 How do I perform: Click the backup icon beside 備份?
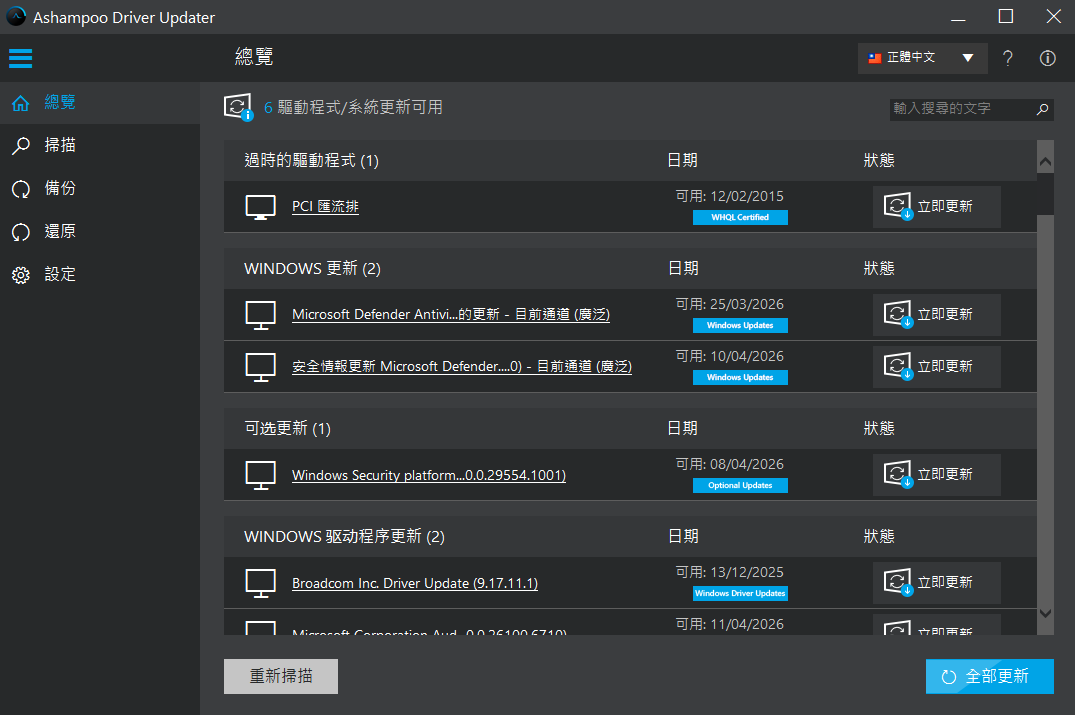pos(21,189)
